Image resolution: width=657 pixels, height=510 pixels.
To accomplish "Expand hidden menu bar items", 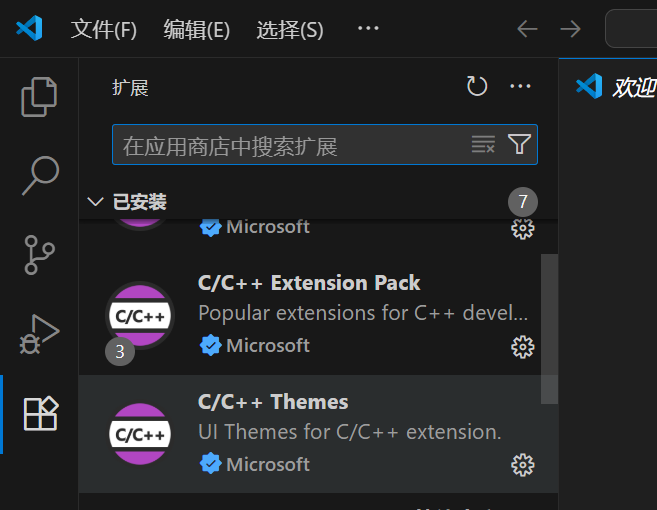I will coord(368,28).
